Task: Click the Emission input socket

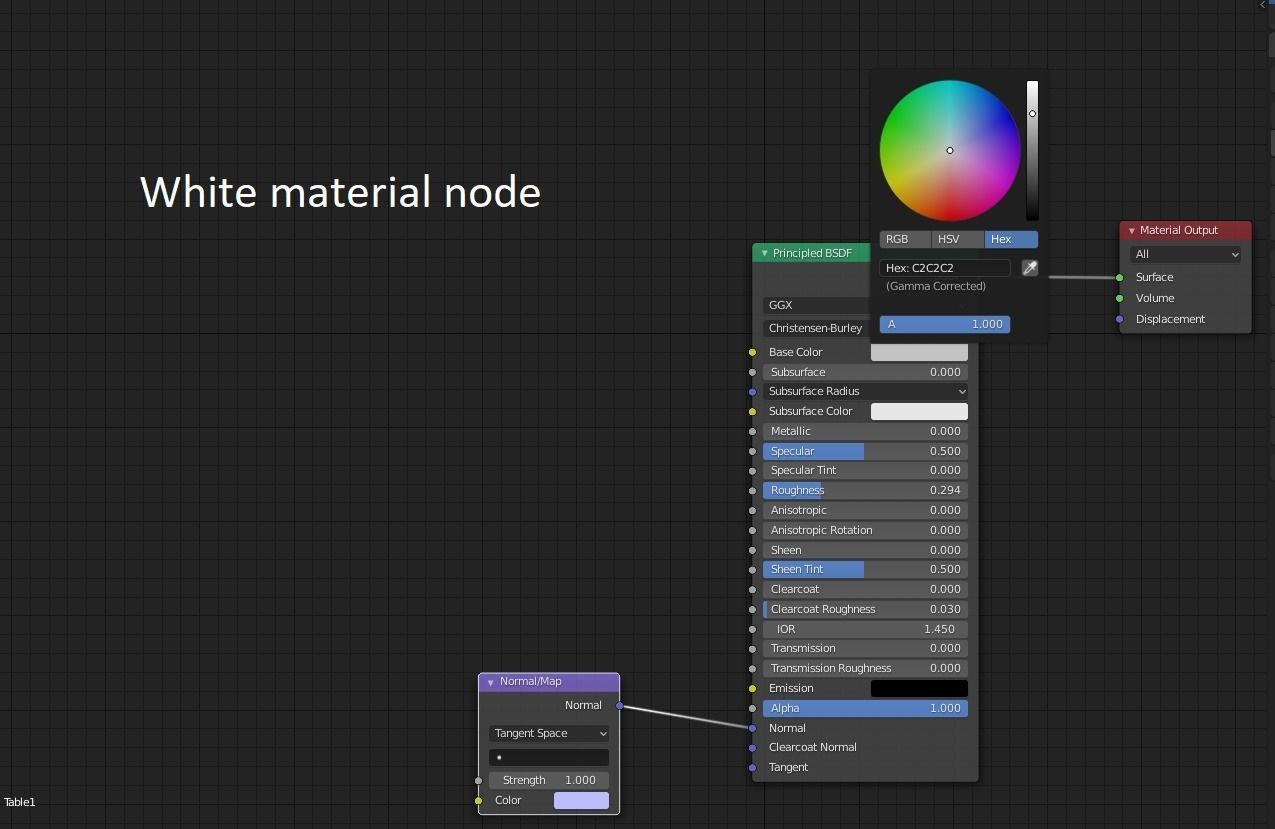Action: (x=752, y=688)
